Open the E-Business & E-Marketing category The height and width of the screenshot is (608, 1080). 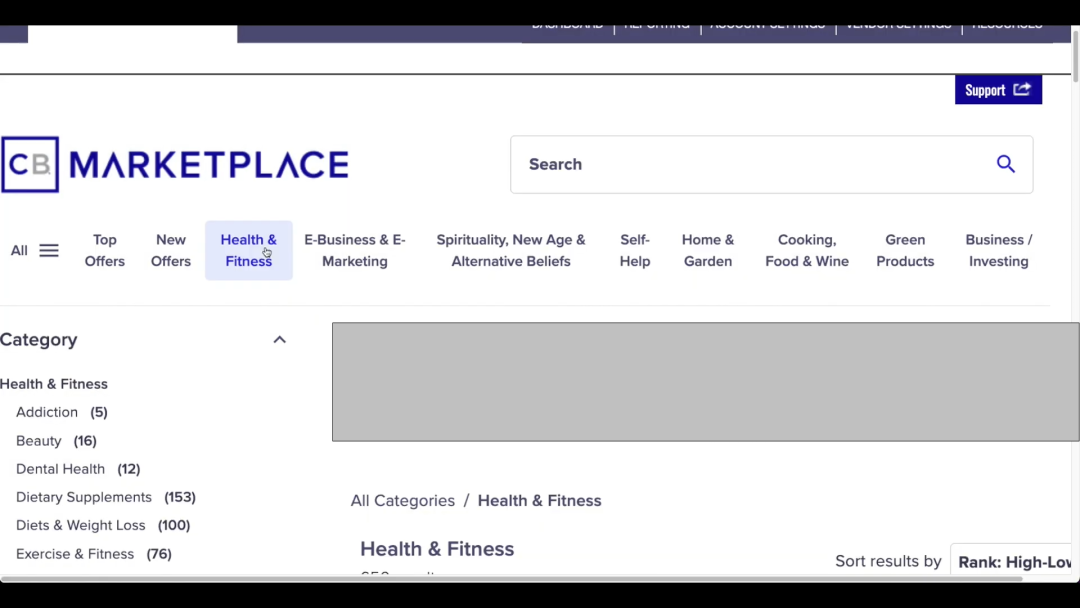(355, 250)
